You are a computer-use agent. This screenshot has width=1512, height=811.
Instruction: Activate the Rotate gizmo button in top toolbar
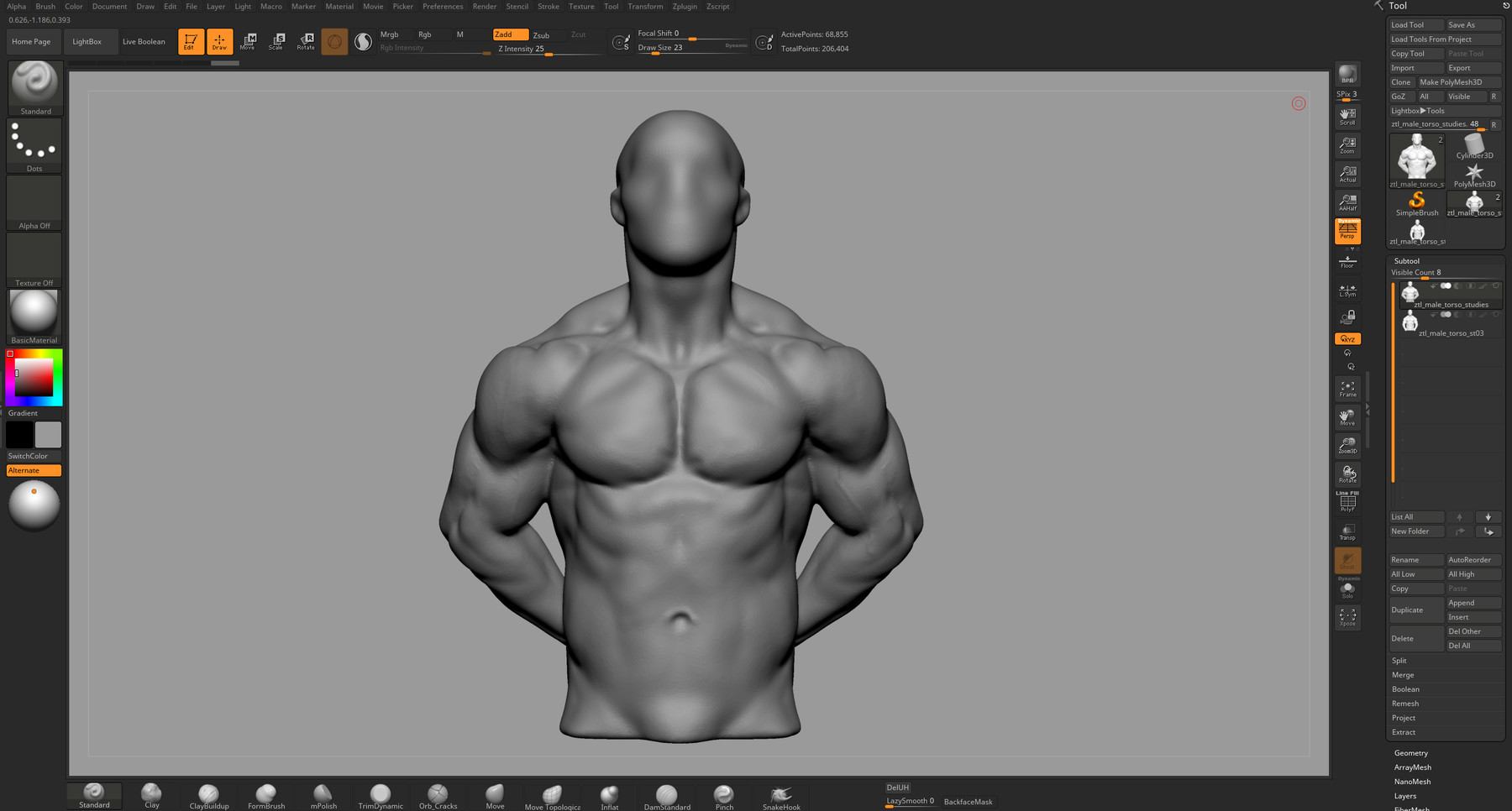point(306,41)
